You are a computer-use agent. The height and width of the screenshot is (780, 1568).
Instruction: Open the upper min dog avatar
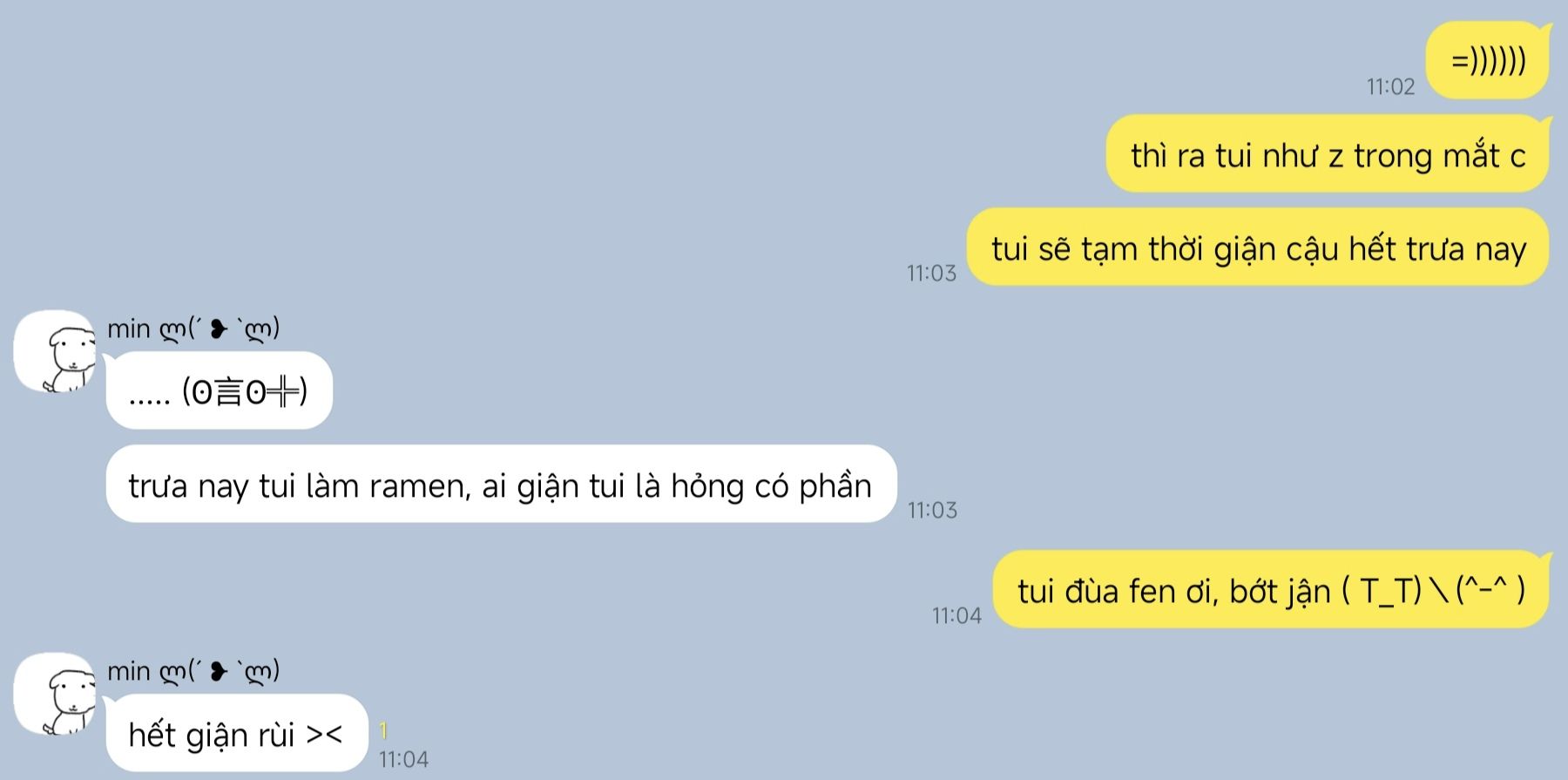[54, 351]
